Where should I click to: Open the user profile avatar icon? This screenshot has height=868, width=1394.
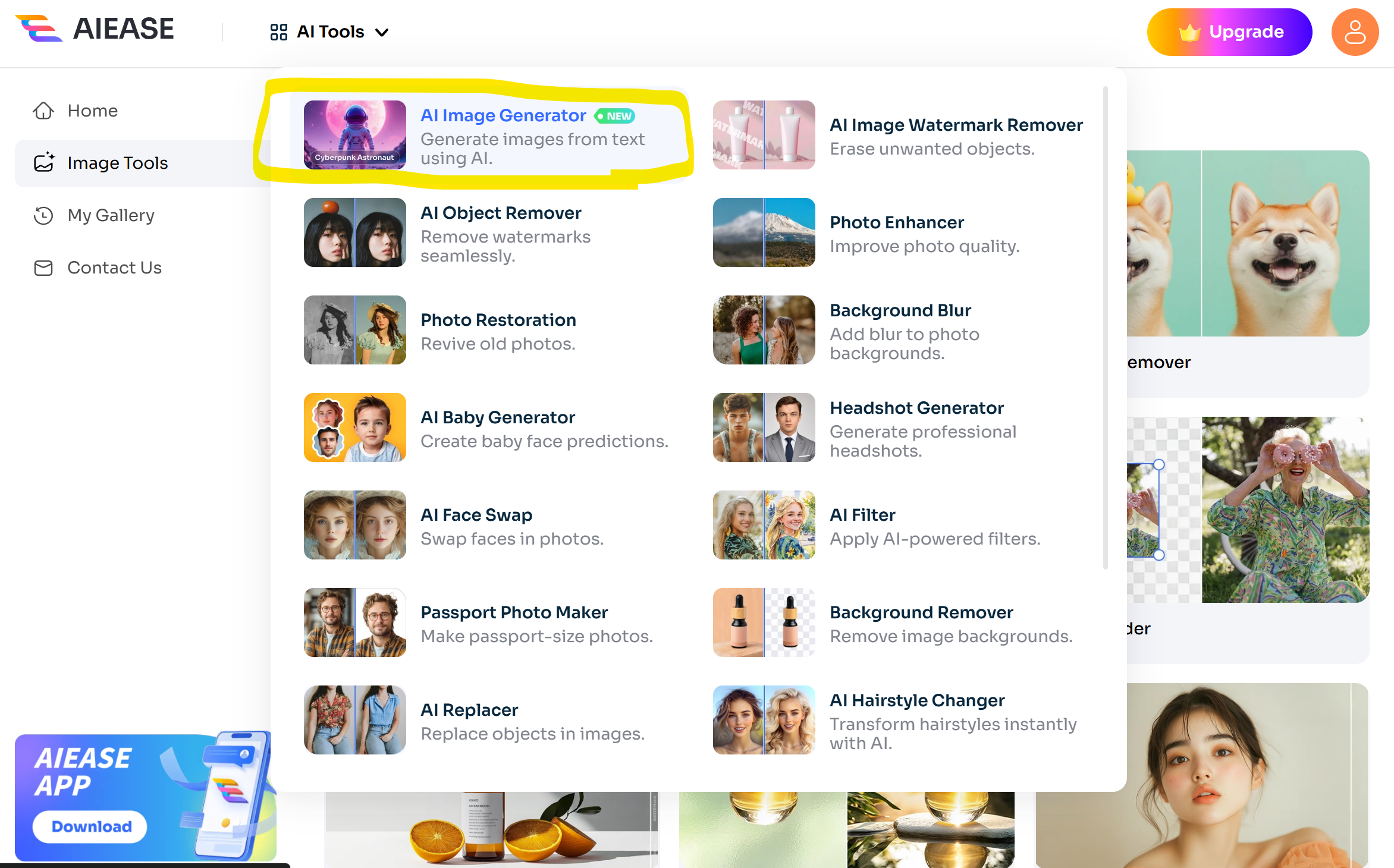coord(1354,32)
